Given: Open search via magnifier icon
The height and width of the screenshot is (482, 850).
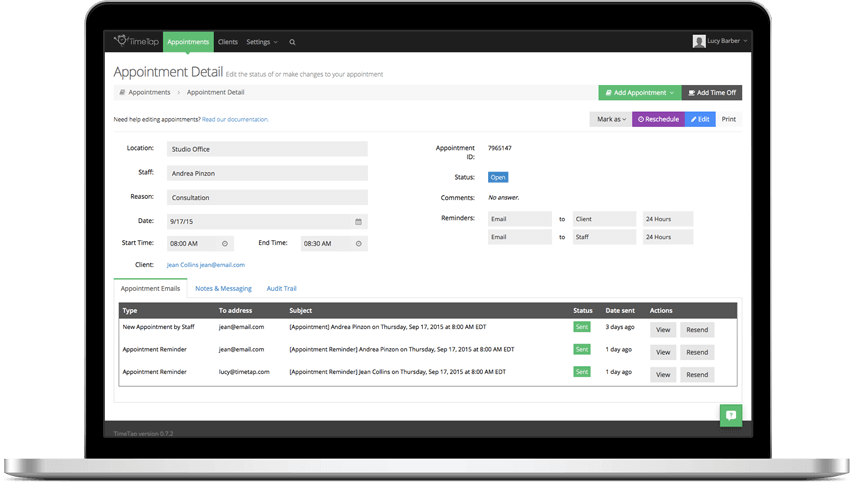Looking at the screenshot, I should click(x=292, y=42).
